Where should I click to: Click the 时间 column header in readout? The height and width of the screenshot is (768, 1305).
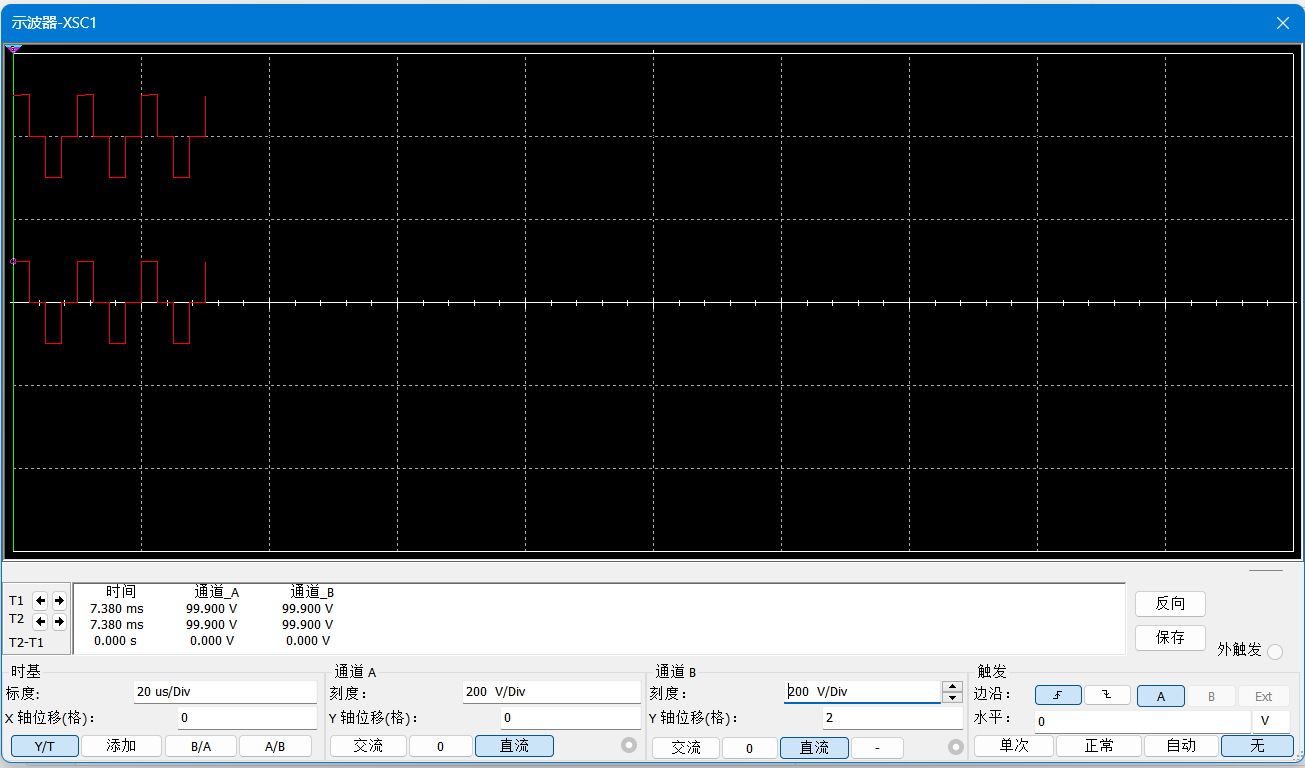pos(121,592)
